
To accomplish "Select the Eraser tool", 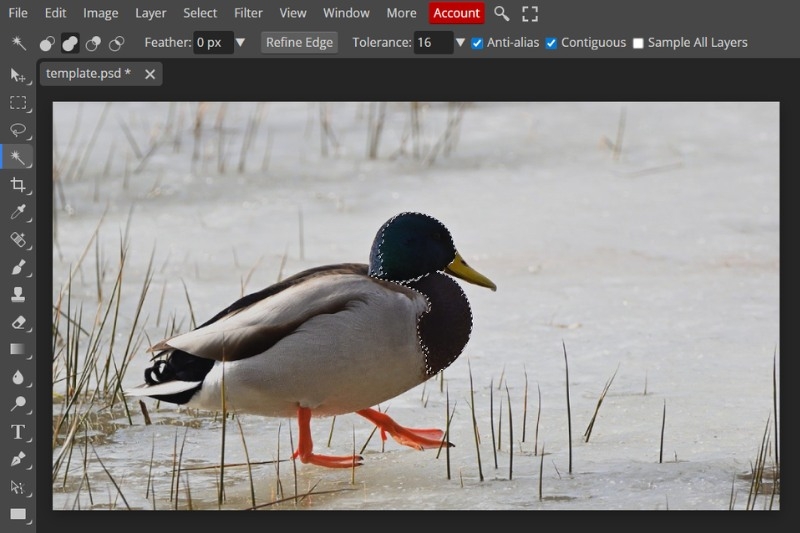I will point(18,322).
